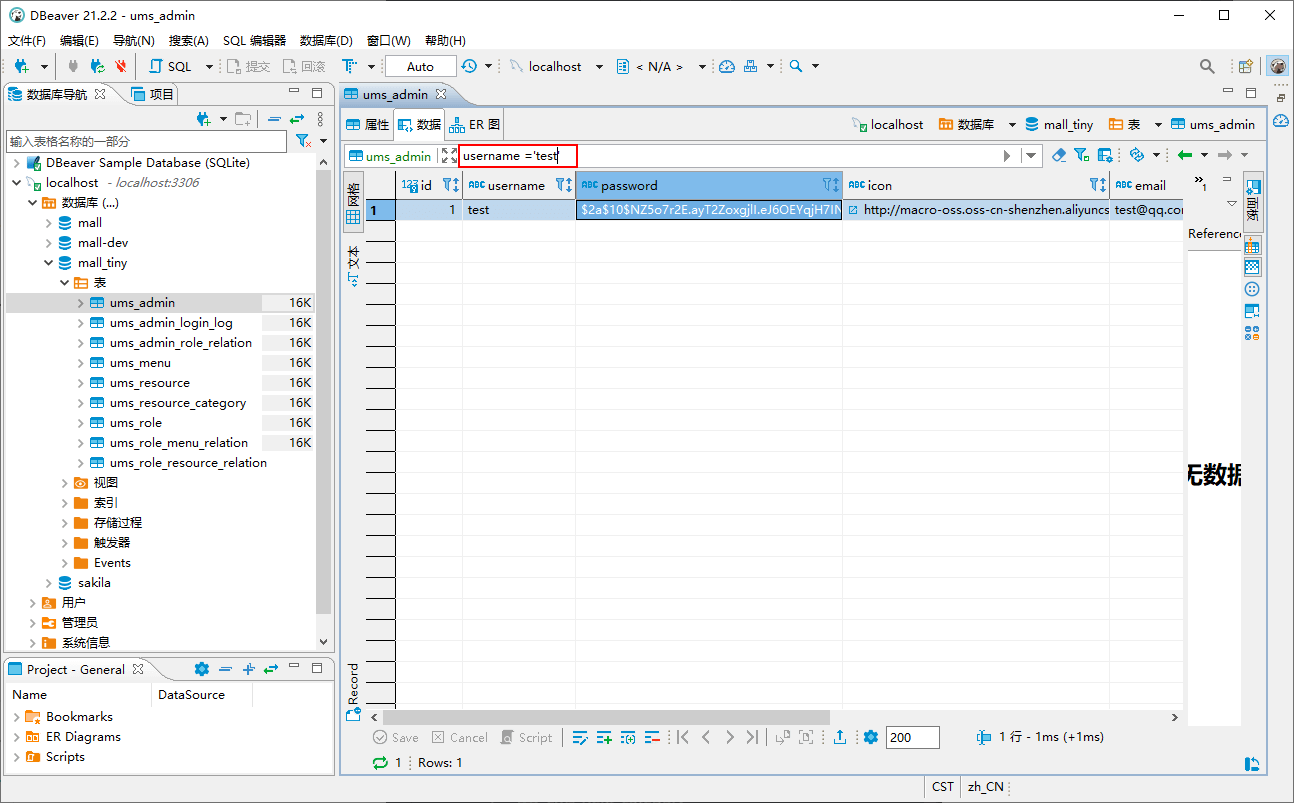Image resolution: width=1294 pixels, height=803 pixels.
Task: Expand the sakila database node
Action: pos(49,583)
